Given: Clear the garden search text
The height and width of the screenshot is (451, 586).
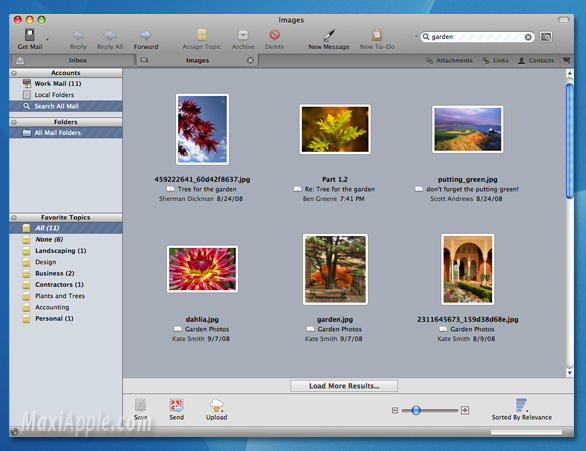Looking at the screenshot, I should 528,37.
